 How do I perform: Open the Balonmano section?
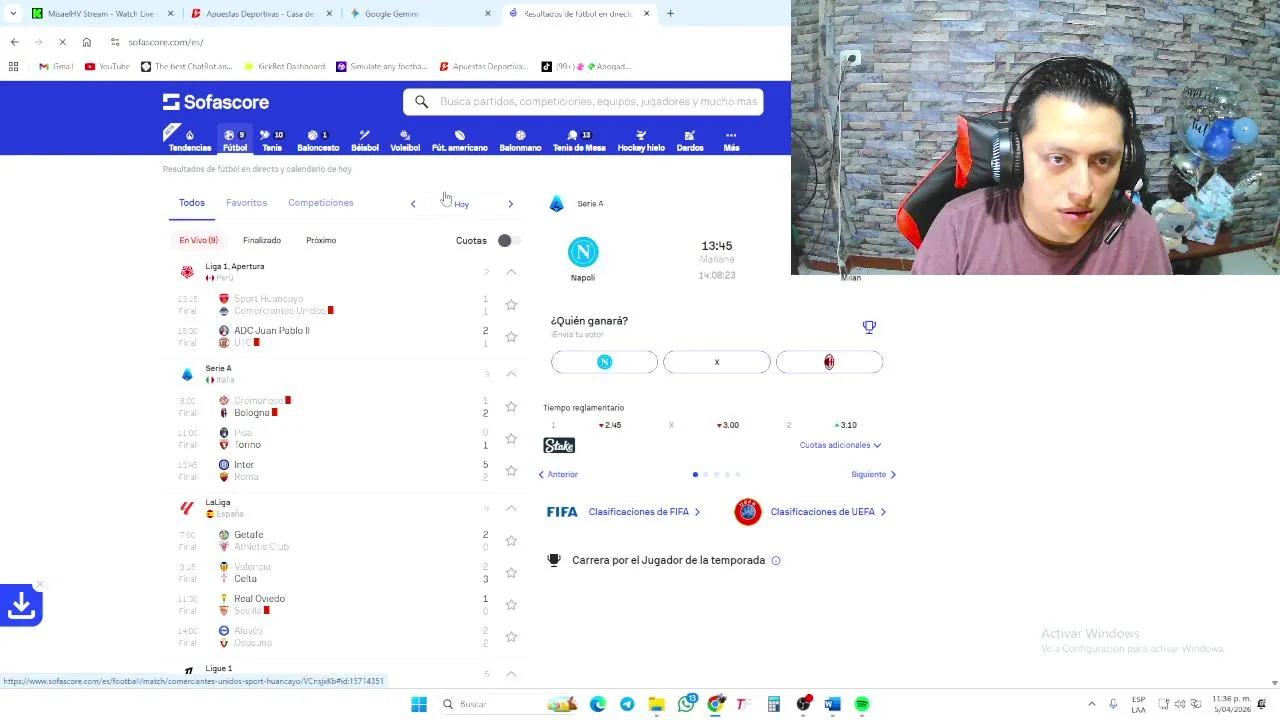coord(520,141)
